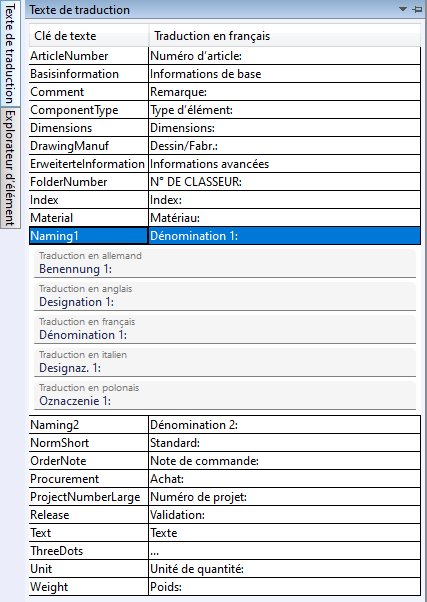Select the ArticleNumber row key
Image resolution: width=427 pixels, height=602 pixels.
point(89,56)
